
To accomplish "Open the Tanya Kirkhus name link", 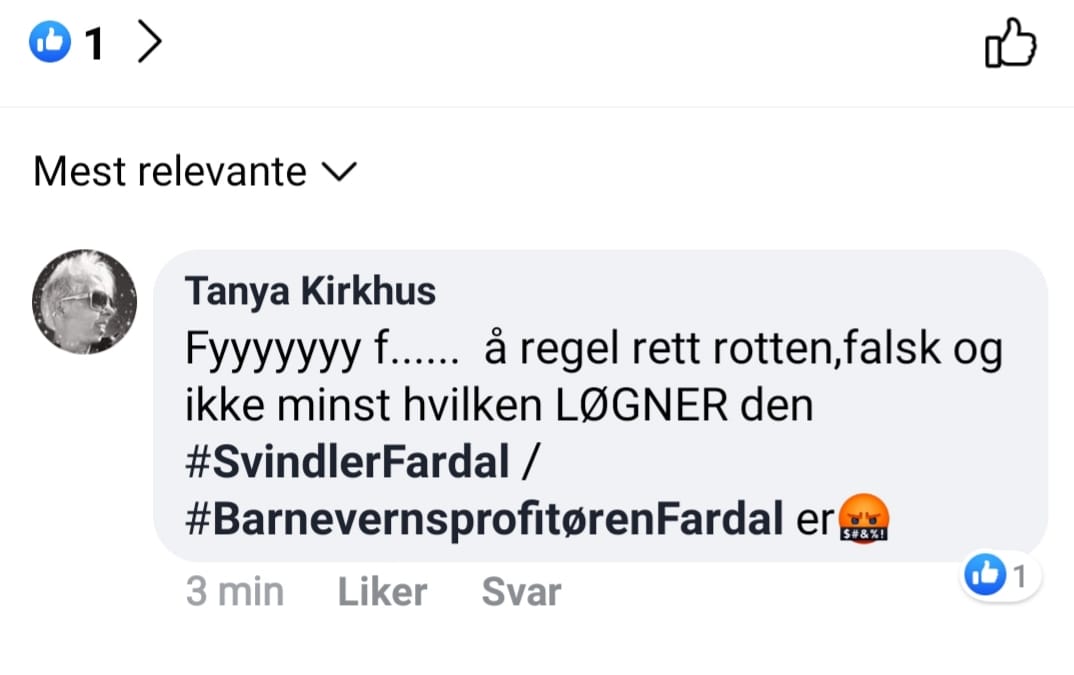I will (310, 291).
